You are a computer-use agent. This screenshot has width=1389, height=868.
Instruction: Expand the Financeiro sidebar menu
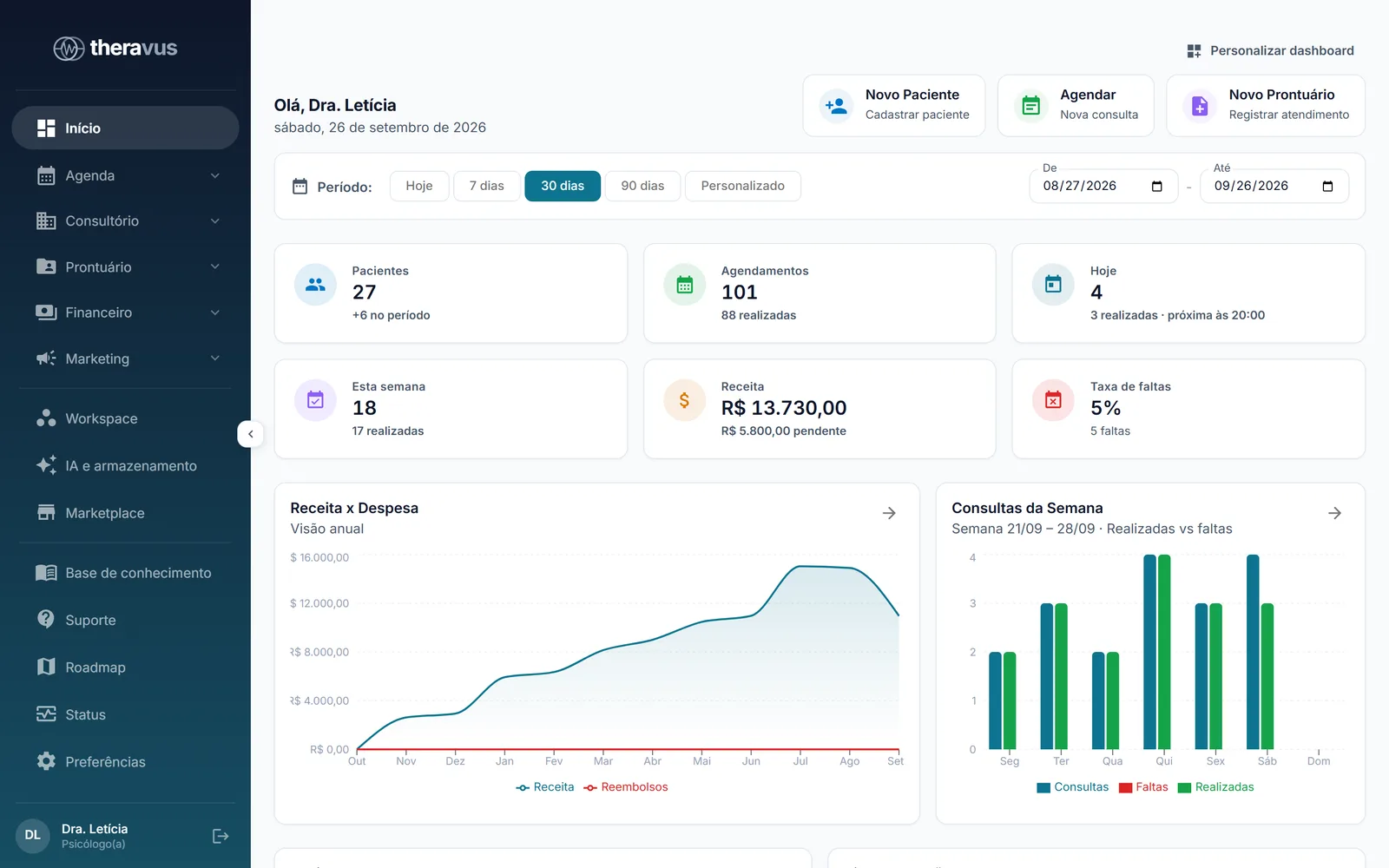[x=126, y=312]
